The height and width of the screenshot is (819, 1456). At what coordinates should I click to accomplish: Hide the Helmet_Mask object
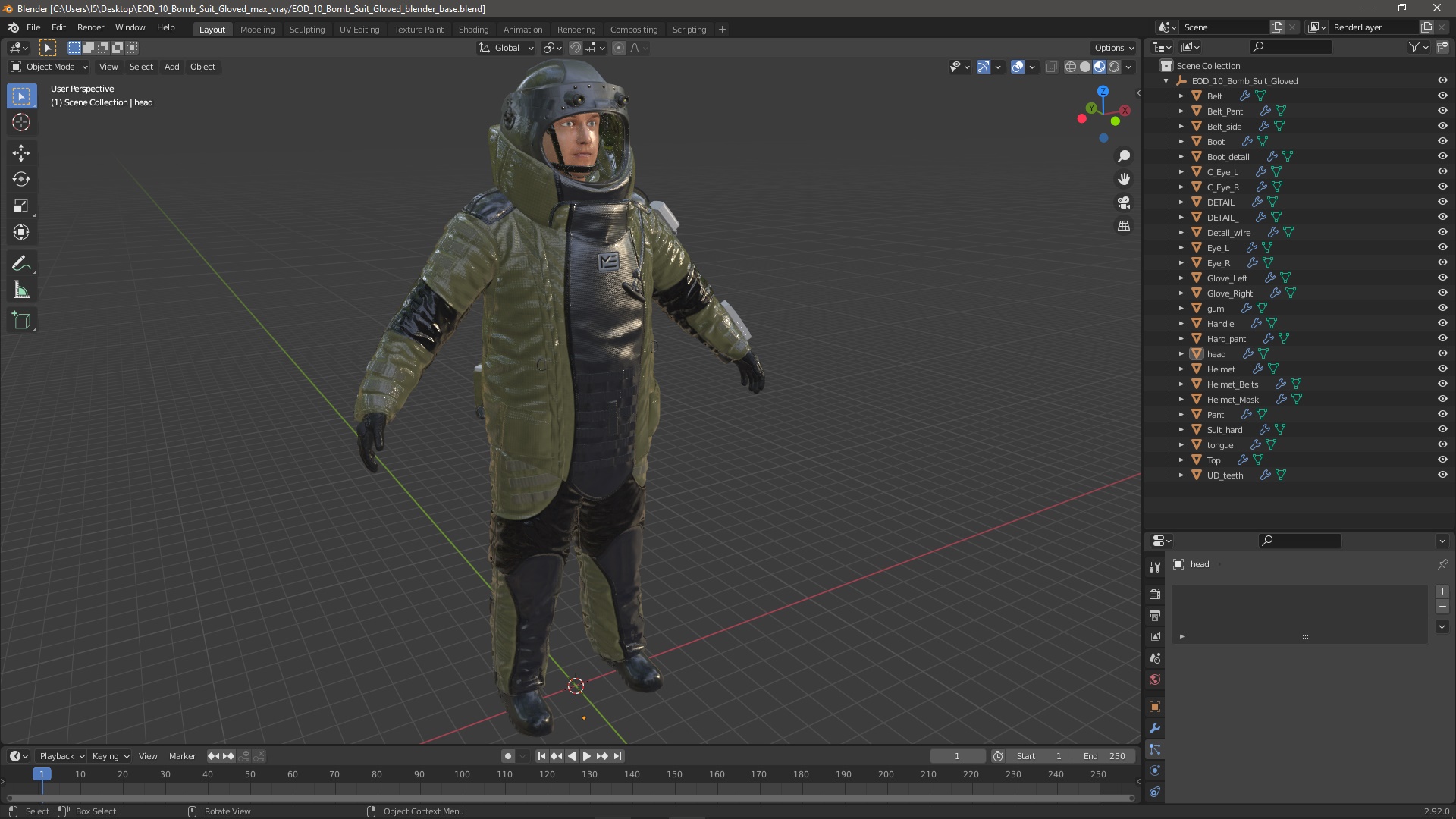click(x=1442, y=400)
